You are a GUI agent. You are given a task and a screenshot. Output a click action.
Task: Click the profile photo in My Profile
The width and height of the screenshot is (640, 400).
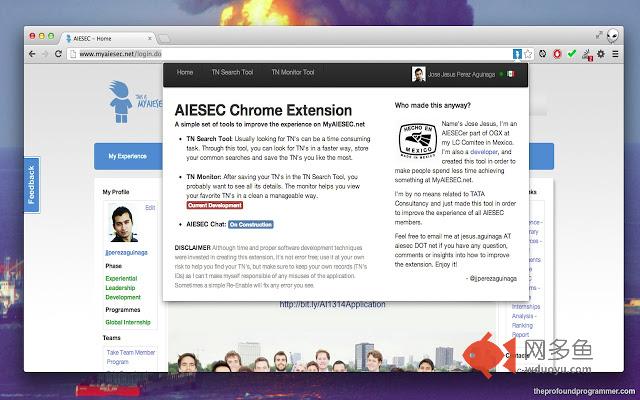[124, 224]
